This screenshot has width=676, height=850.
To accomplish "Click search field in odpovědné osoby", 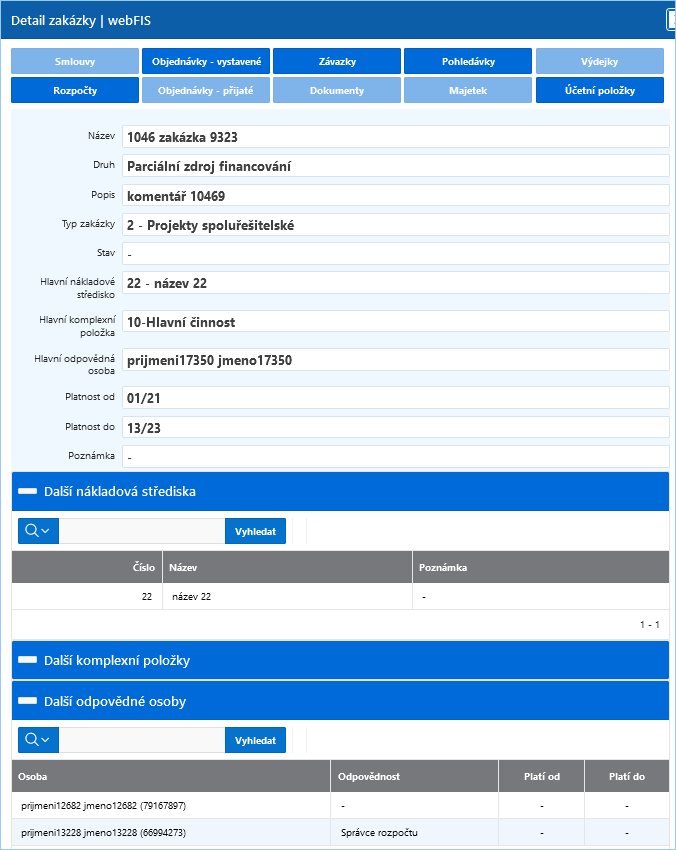I will 142,739.
